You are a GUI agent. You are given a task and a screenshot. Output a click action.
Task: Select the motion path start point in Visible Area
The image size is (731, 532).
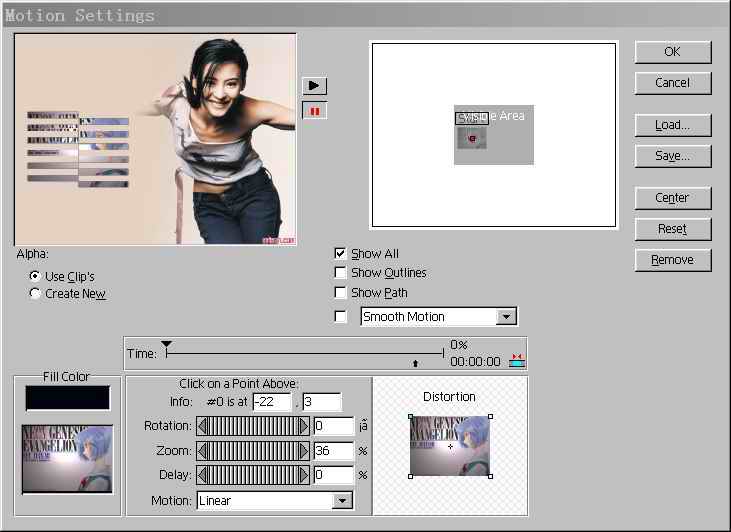coord(472,138)
